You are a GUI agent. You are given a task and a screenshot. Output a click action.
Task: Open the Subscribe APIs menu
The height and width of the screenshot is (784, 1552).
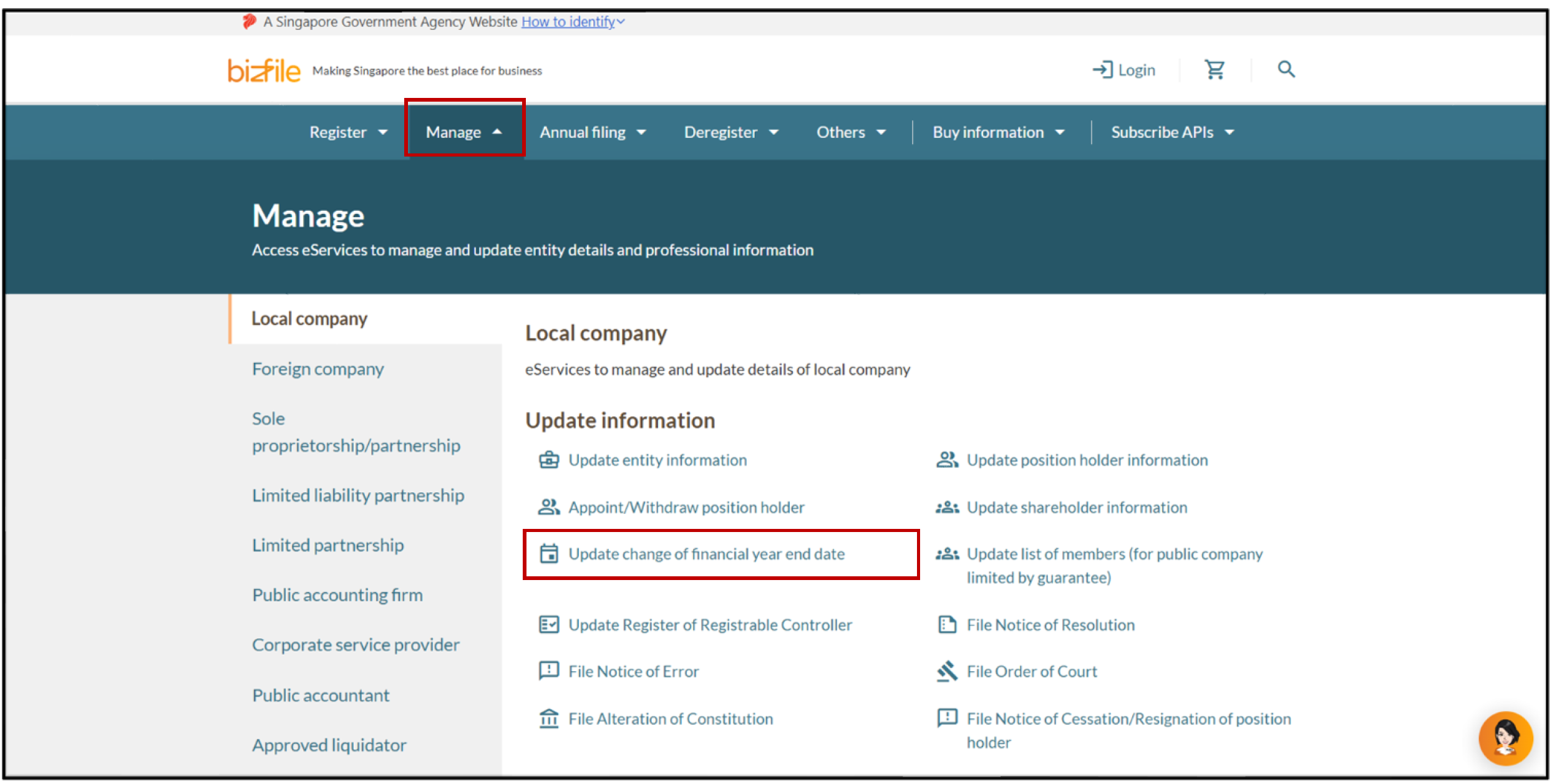click(x=1172, y=132)
